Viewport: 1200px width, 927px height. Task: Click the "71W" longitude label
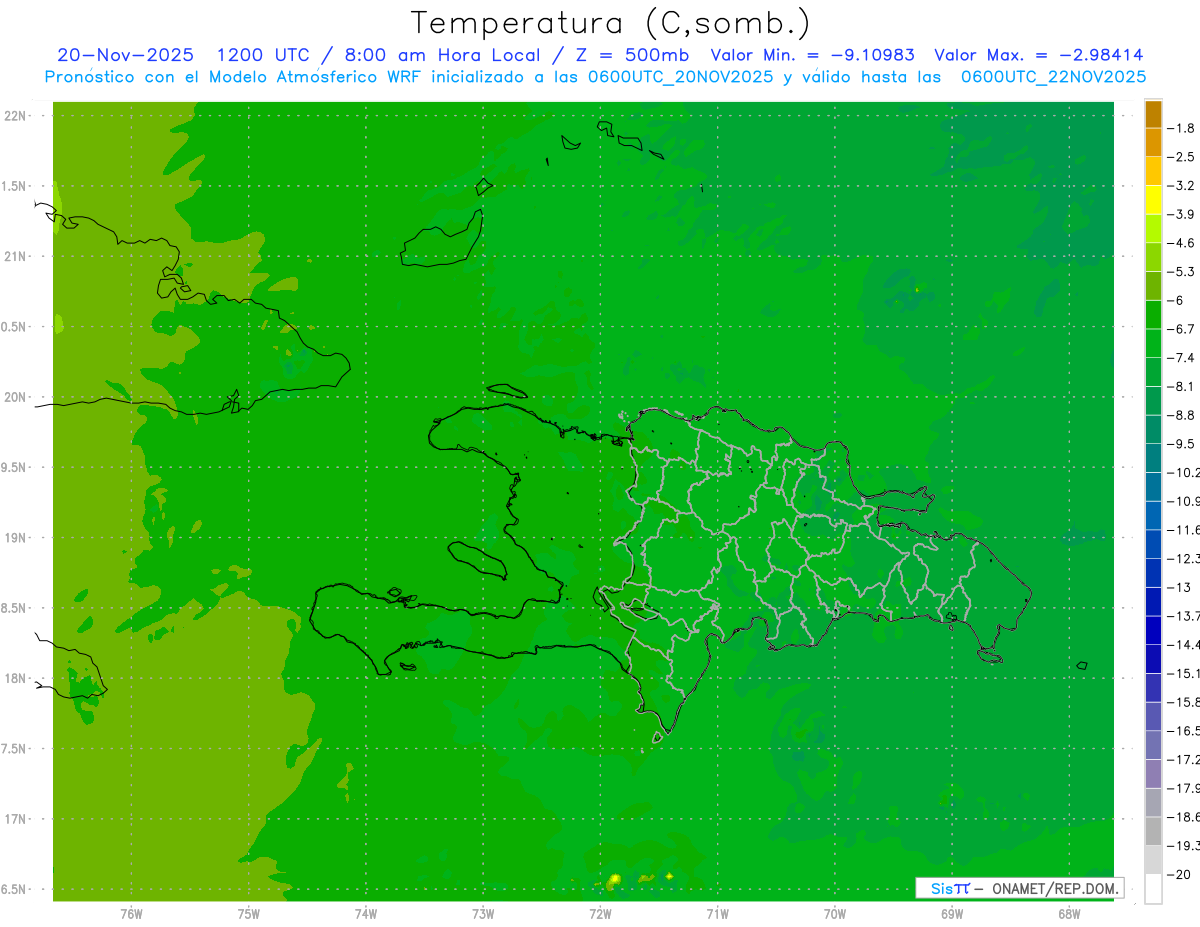click(717, 914)
